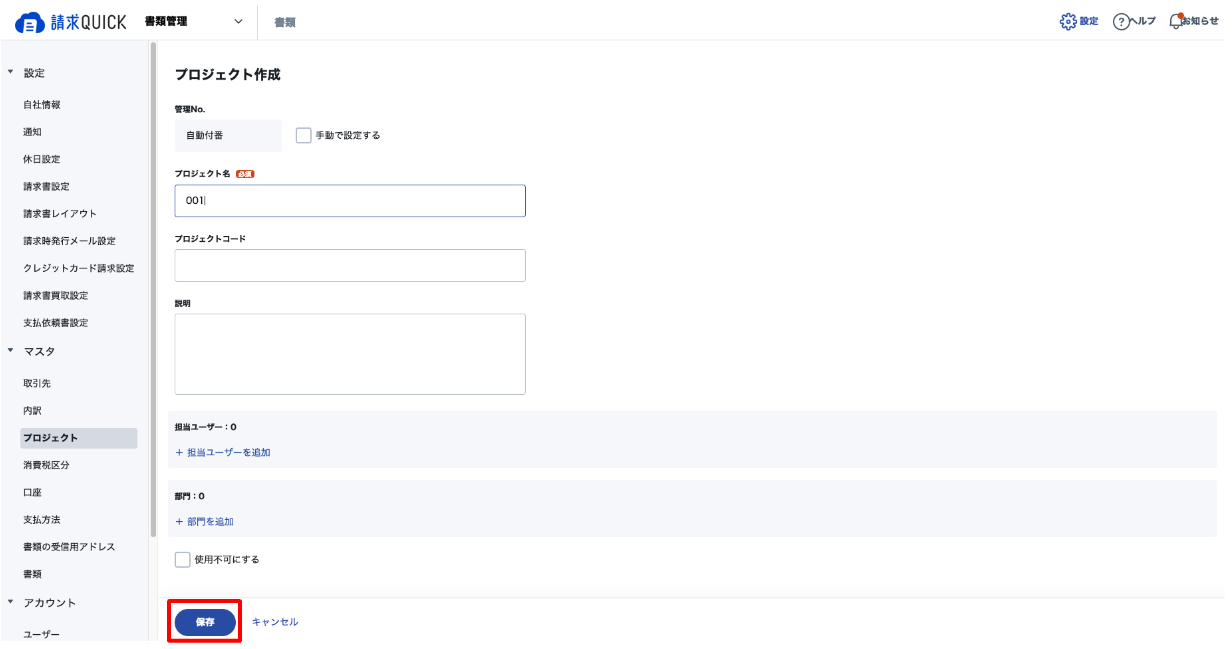Collapse the マスタ section in sidebar

pos(11,351)
